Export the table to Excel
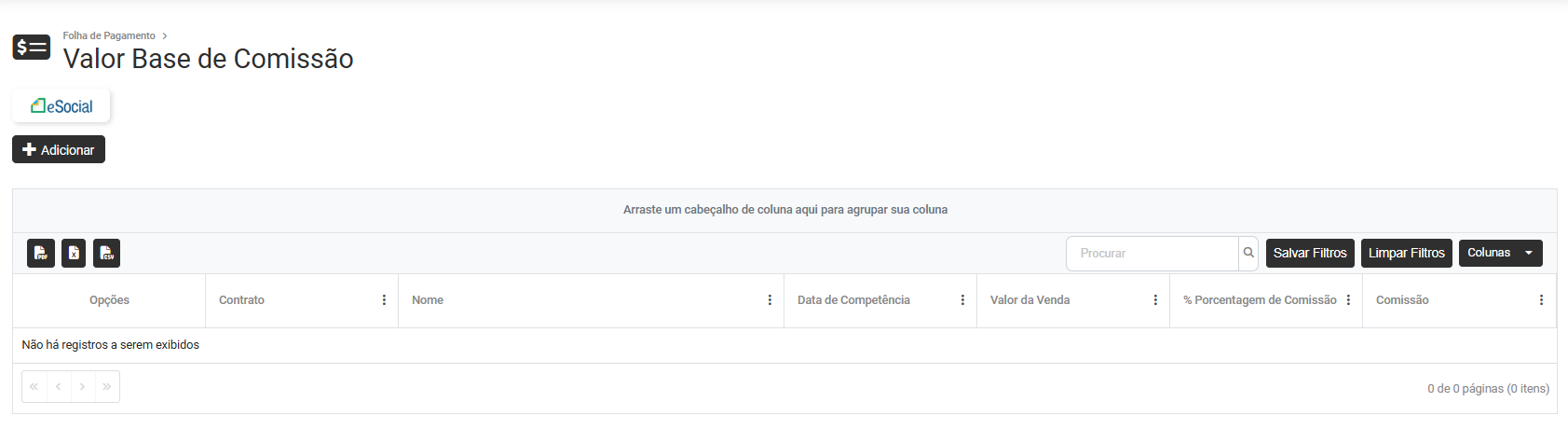The image size is (1568, 443). pos(74,254)
